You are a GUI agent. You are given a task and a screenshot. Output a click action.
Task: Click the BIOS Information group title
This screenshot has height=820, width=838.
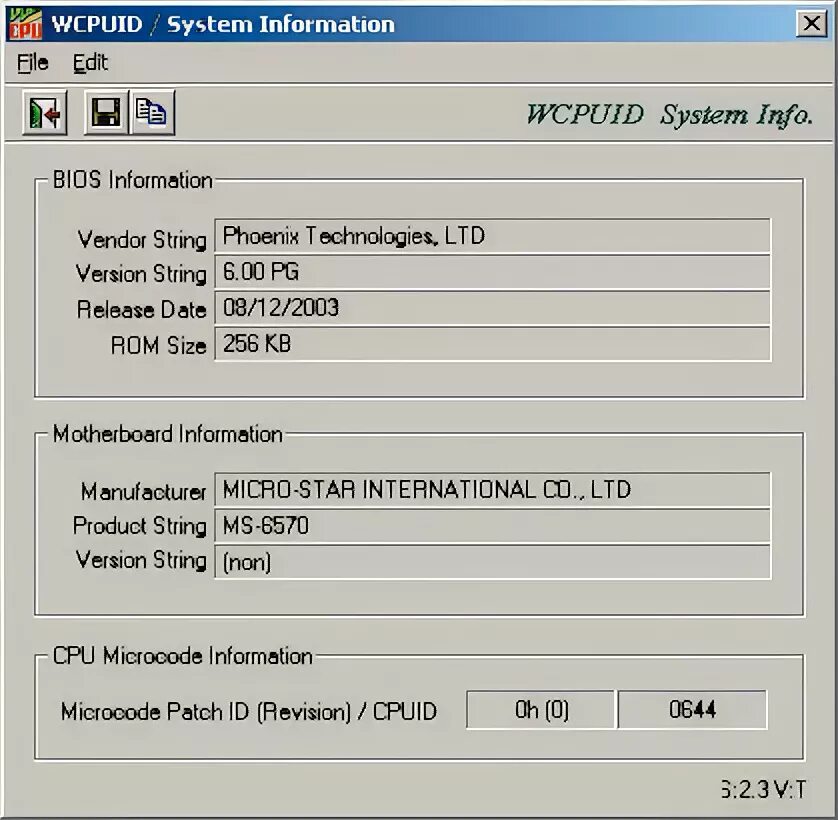[133, 180]
